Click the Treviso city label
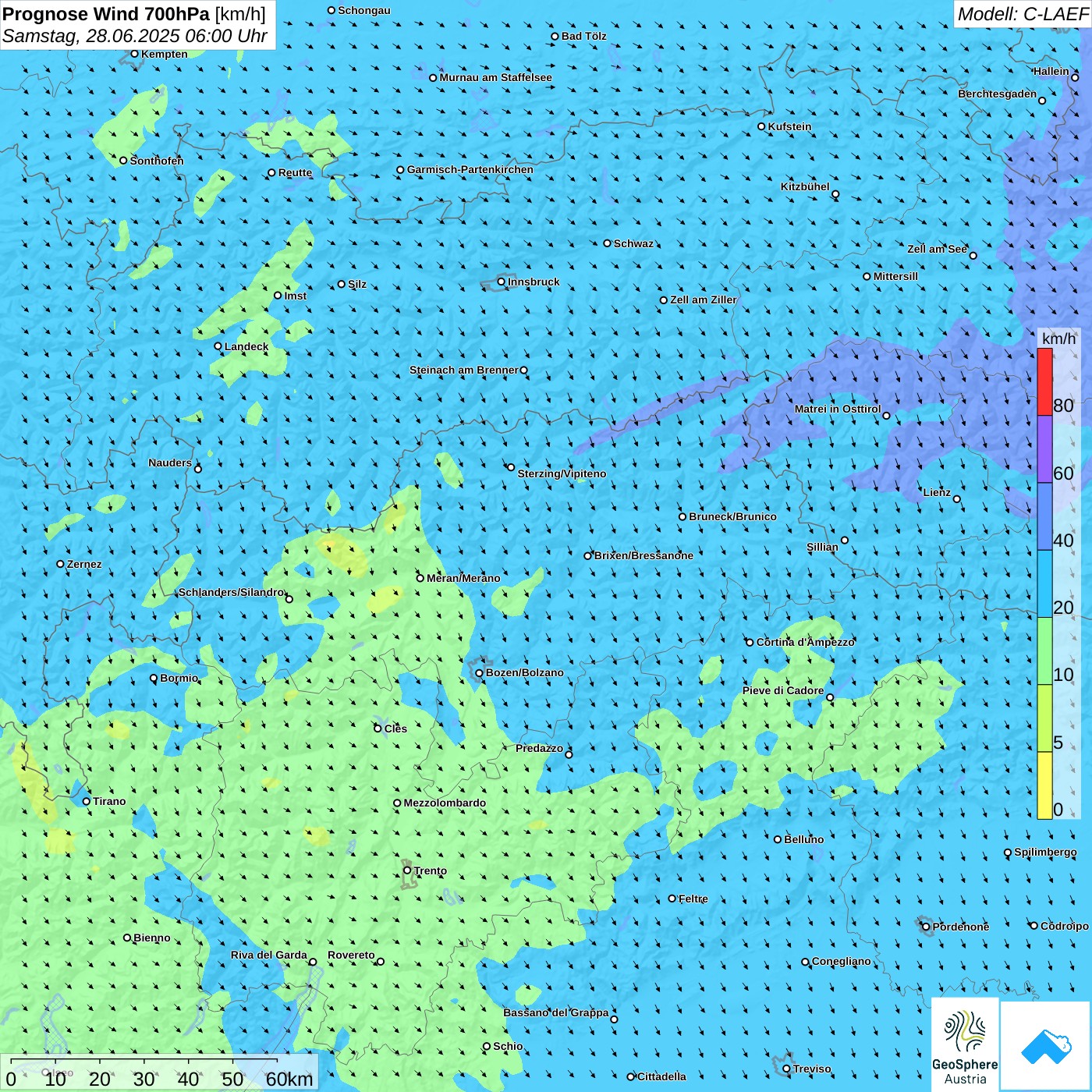The image size is (1092, 1092). [812, 1069]
